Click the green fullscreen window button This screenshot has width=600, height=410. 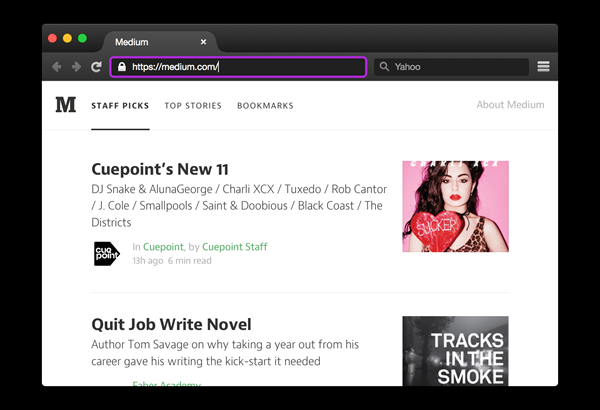82,38
